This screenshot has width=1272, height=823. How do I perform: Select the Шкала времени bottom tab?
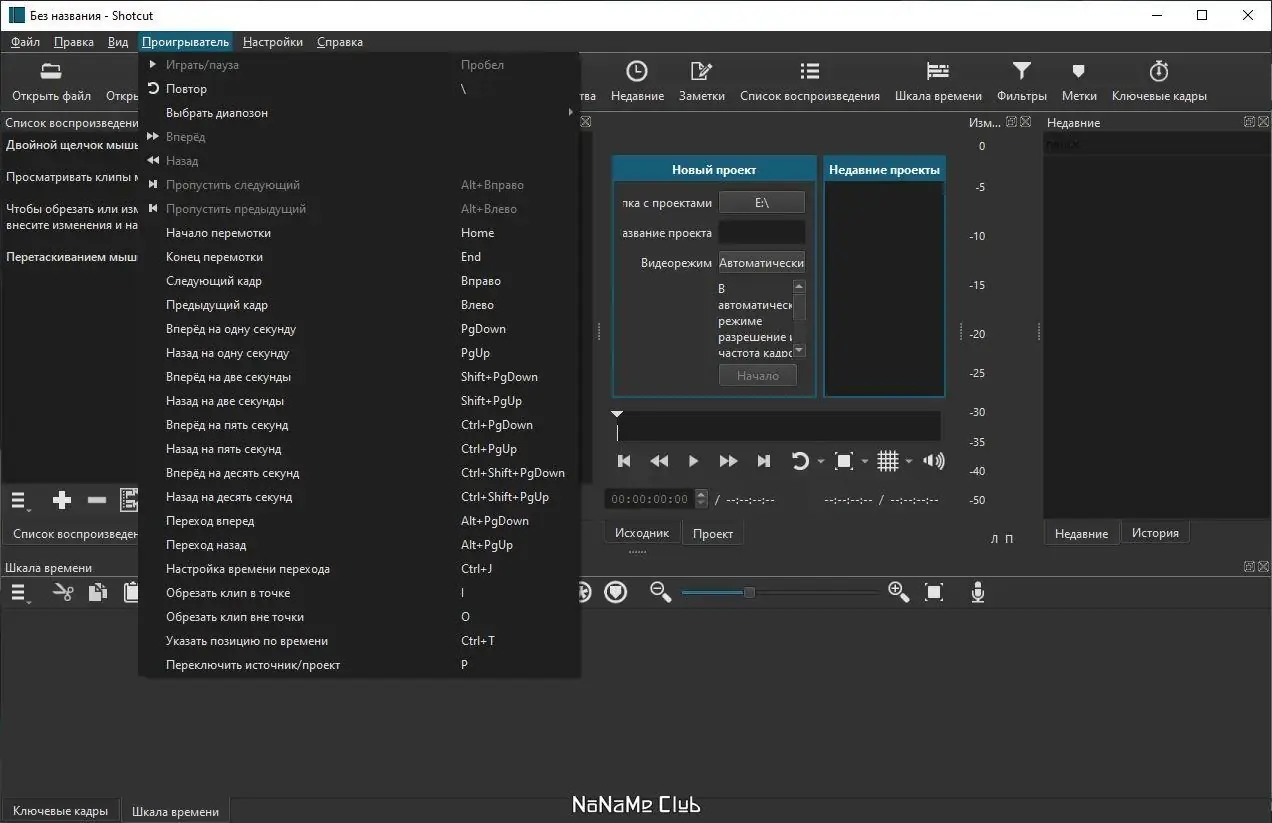coord(175,811)
